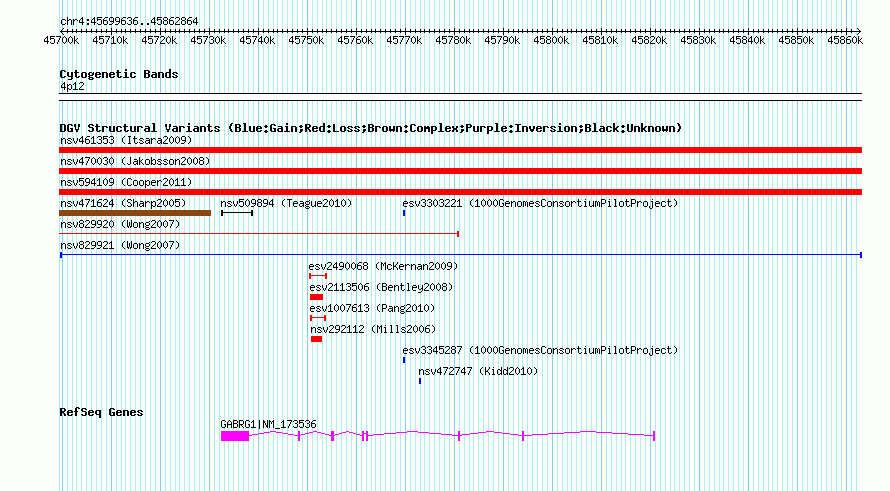Click the chr4:45699636..45862864 coordinates text
Viewport: 890px width, 491px height.
[129, 21]
